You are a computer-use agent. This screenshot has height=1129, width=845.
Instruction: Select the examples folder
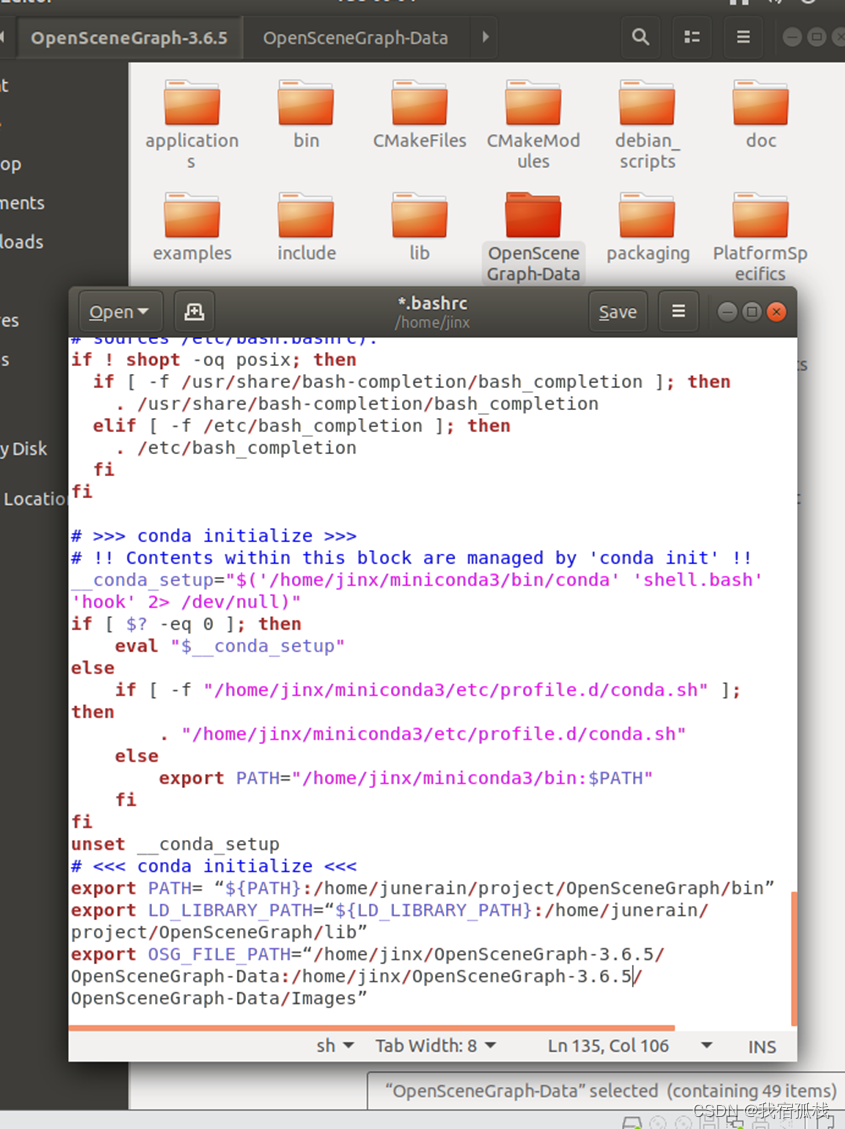point(191,227)
